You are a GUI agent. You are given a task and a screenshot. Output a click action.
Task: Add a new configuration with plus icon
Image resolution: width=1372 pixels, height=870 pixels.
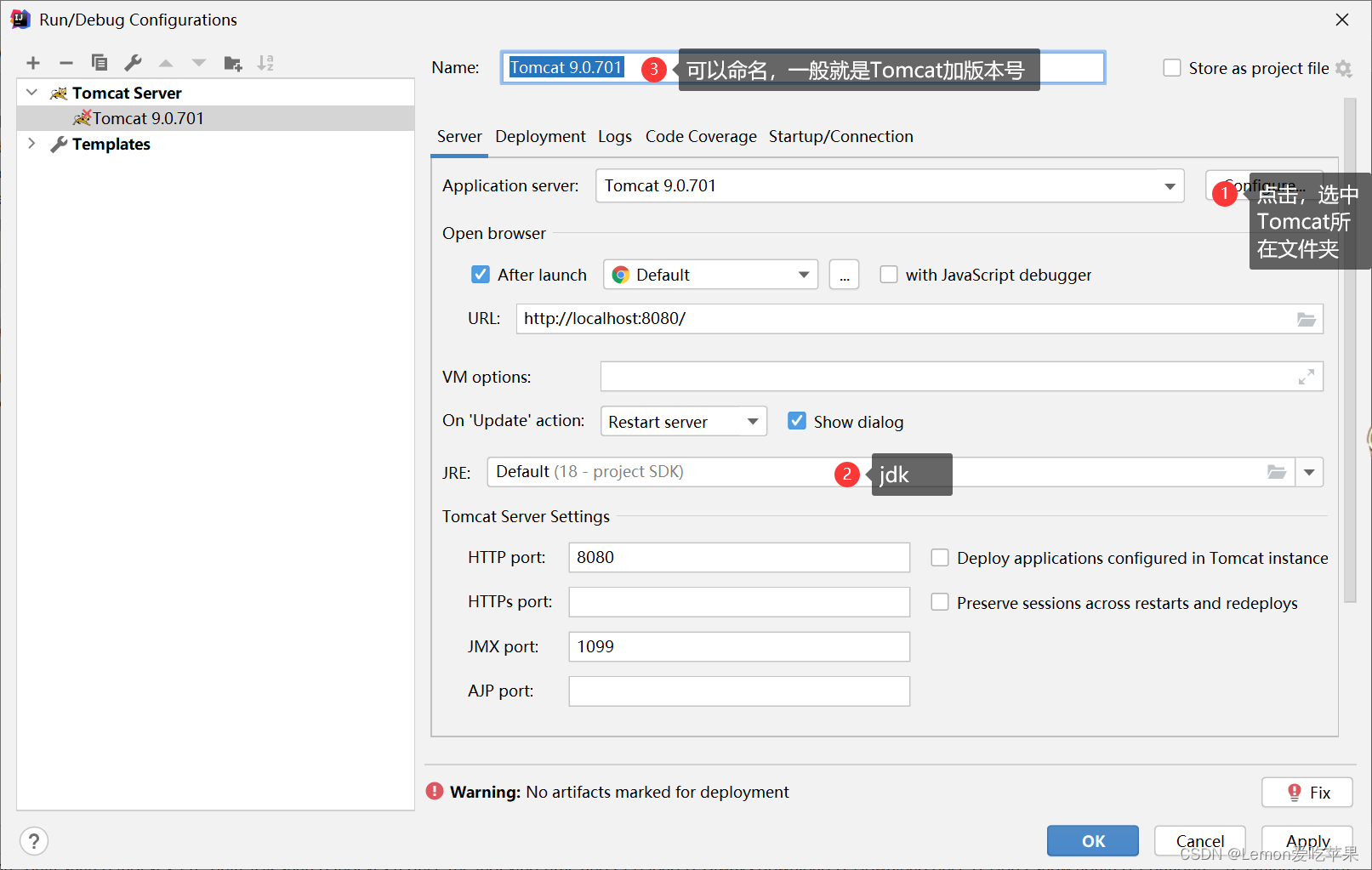point(33,63)
